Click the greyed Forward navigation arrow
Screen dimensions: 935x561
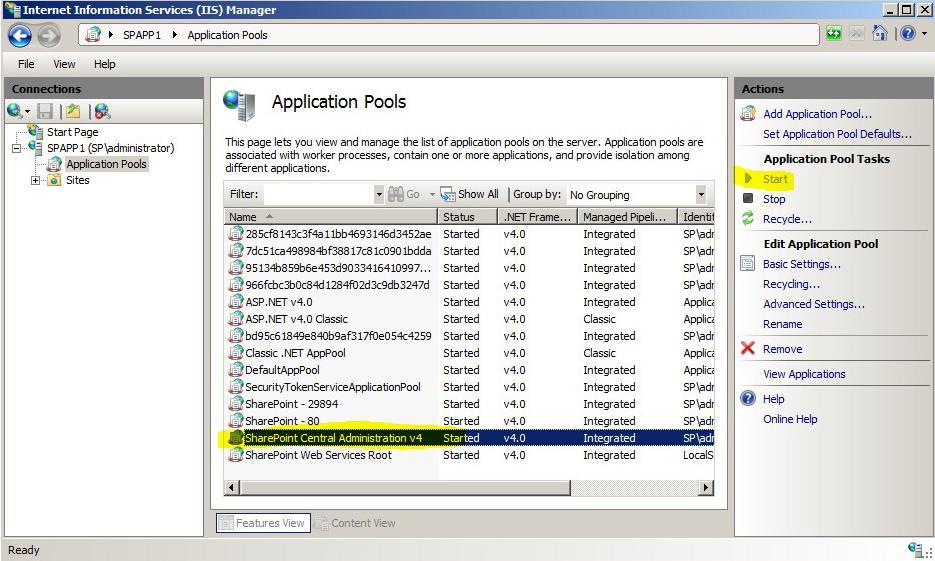[49, 36]
